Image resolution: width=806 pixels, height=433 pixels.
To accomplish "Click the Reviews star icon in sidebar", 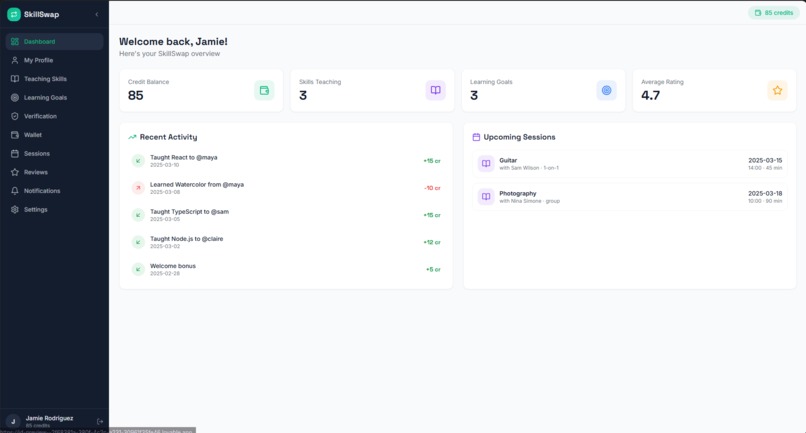I will (15, 172).
